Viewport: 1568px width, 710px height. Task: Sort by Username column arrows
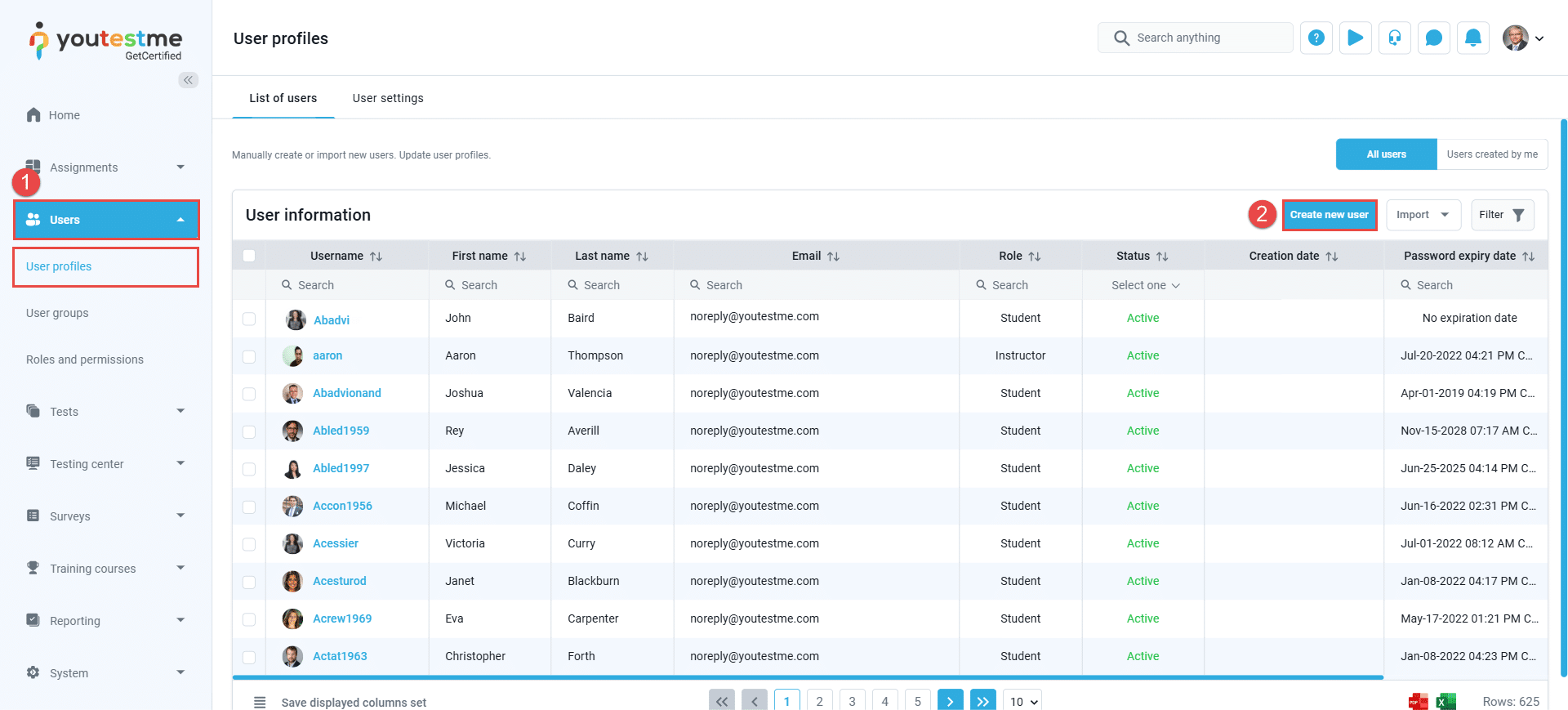376,257
